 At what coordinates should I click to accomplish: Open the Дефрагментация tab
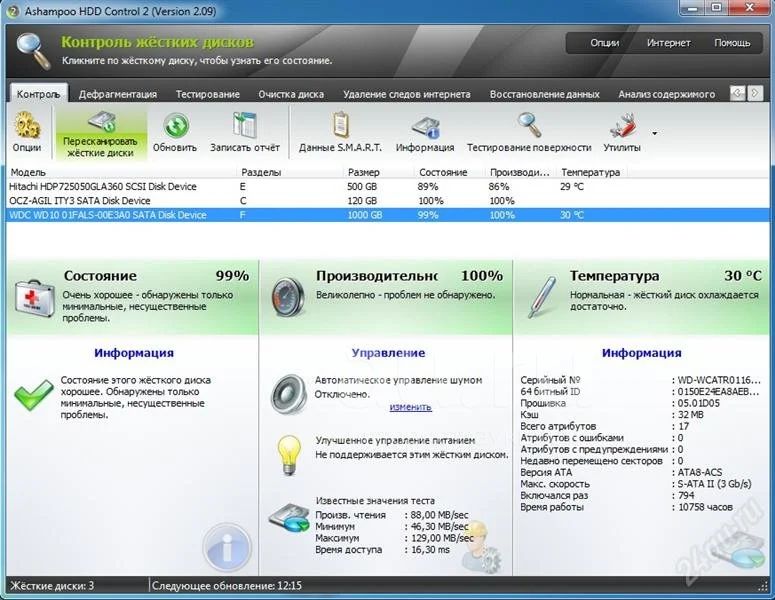(x=118, y=94)
